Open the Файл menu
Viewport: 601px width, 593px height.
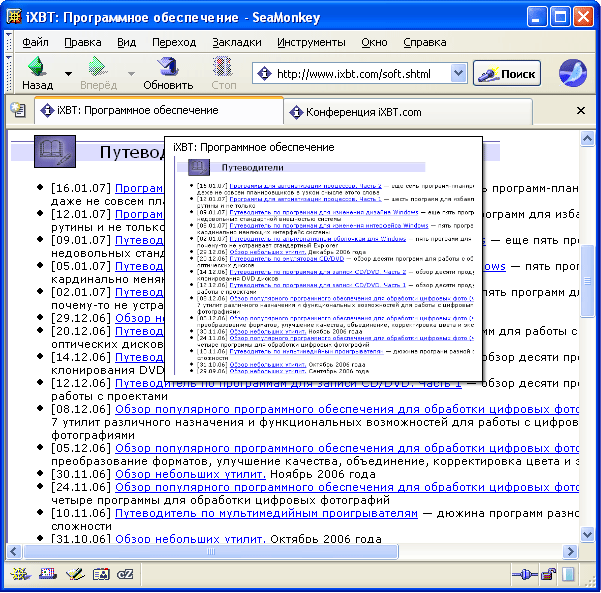35,42
